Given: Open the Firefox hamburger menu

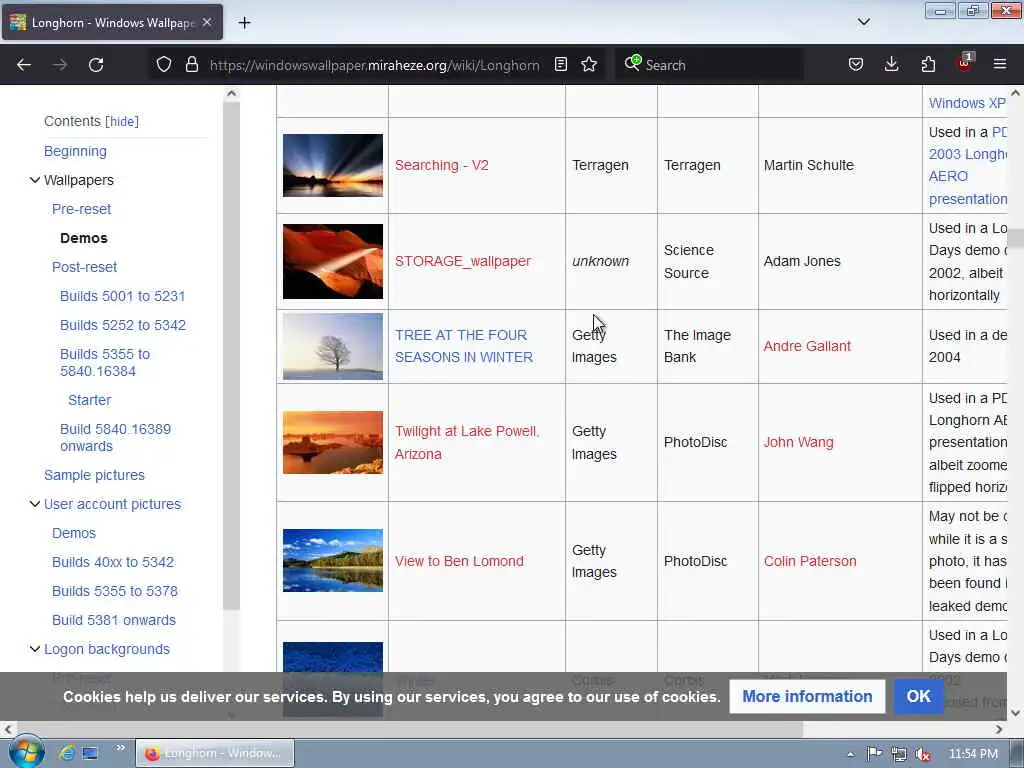Looking at the screenshot, I should [x=1000, y=64].
